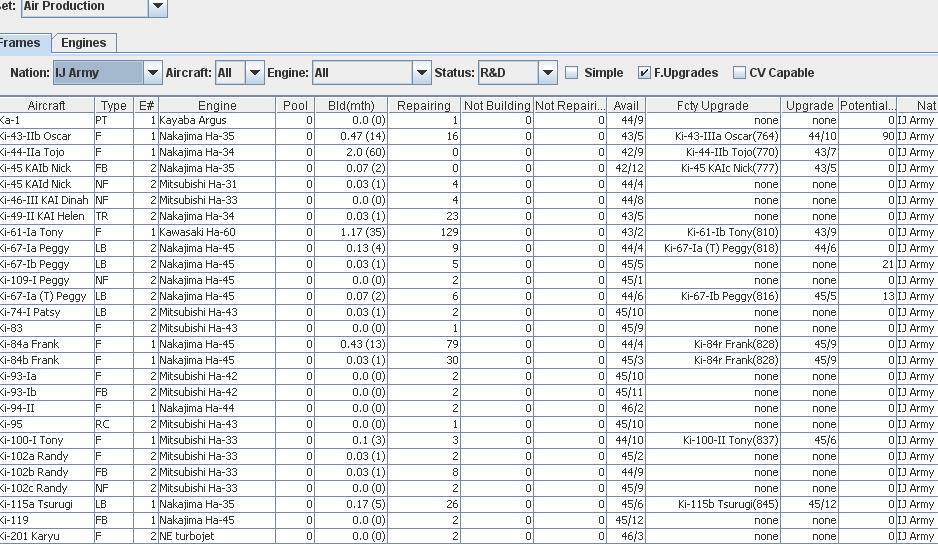This screenshot has height=545, width=938.
Task: Click the Fcty Upgrade column header
Action: coord(712,105)
